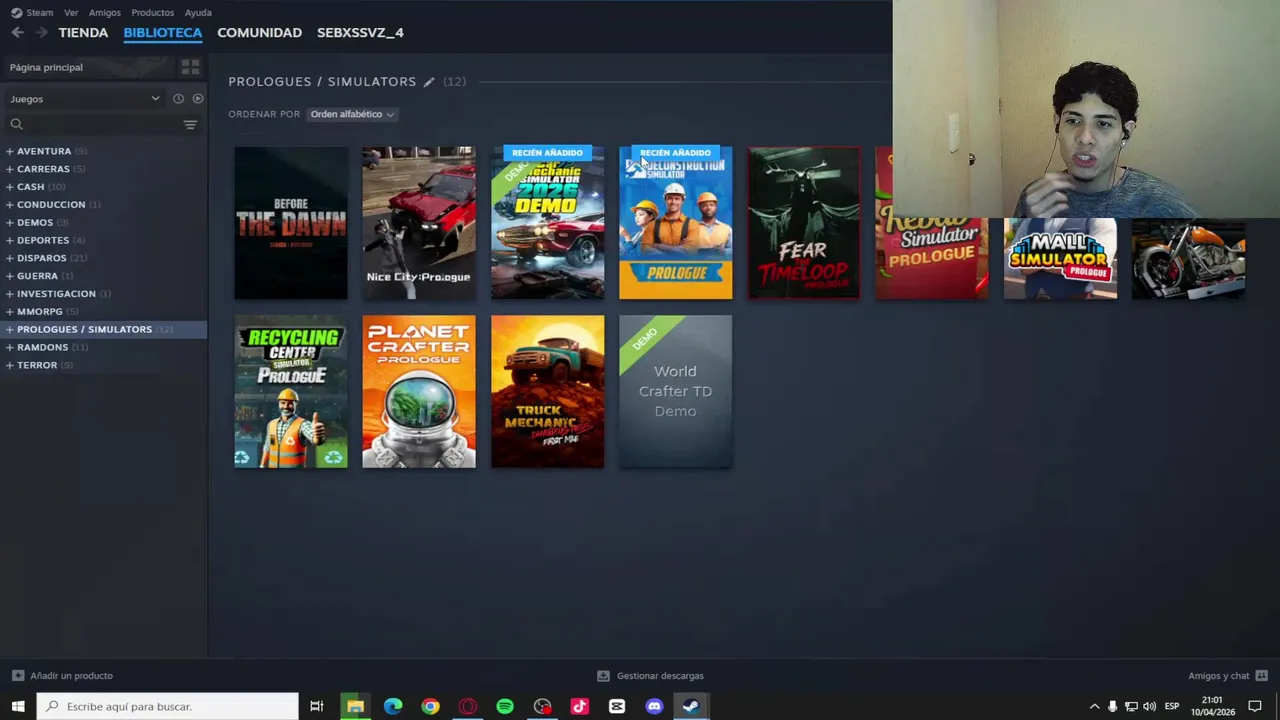
Task: Rename collection with the pencil icon
Action: [429, 82]
